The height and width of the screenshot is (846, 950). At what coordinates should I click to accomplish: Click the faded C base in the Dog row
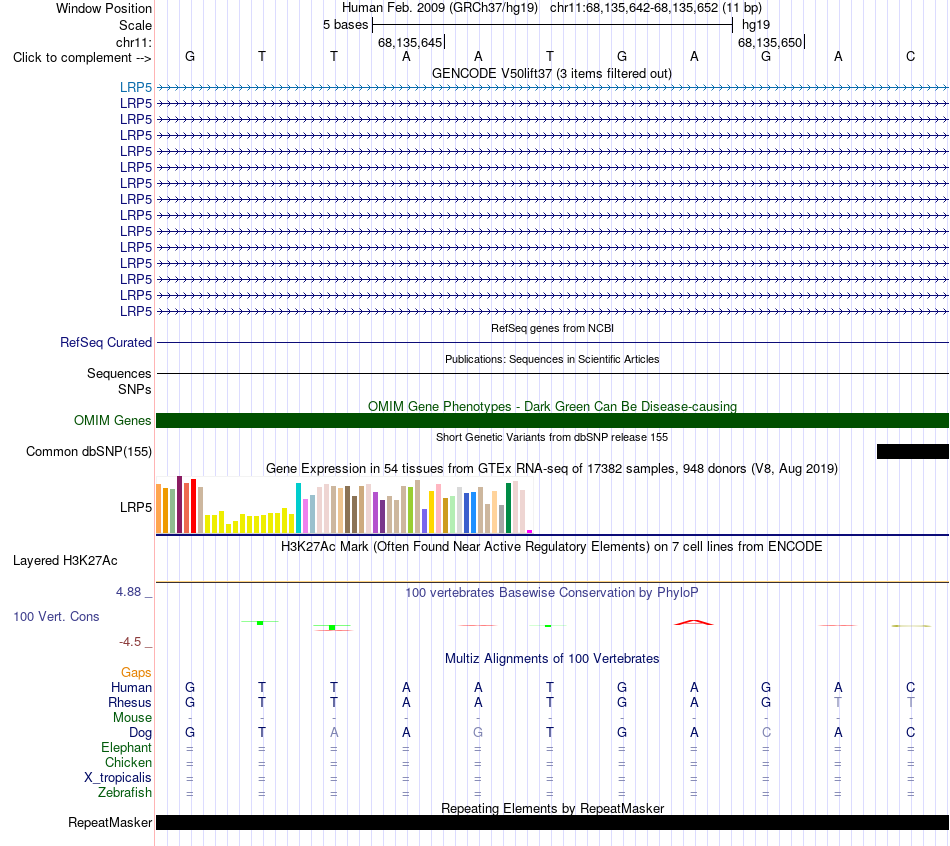(766, 732)
